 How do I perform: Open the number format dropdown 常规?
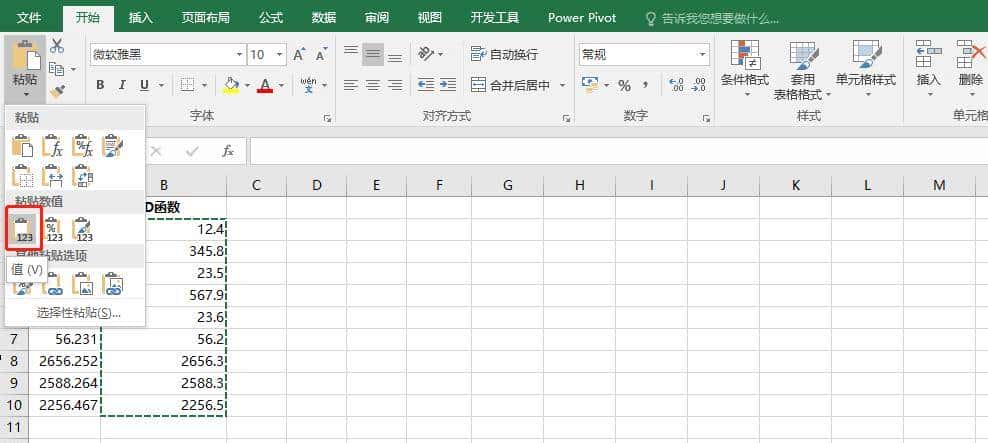click(703, 55)
